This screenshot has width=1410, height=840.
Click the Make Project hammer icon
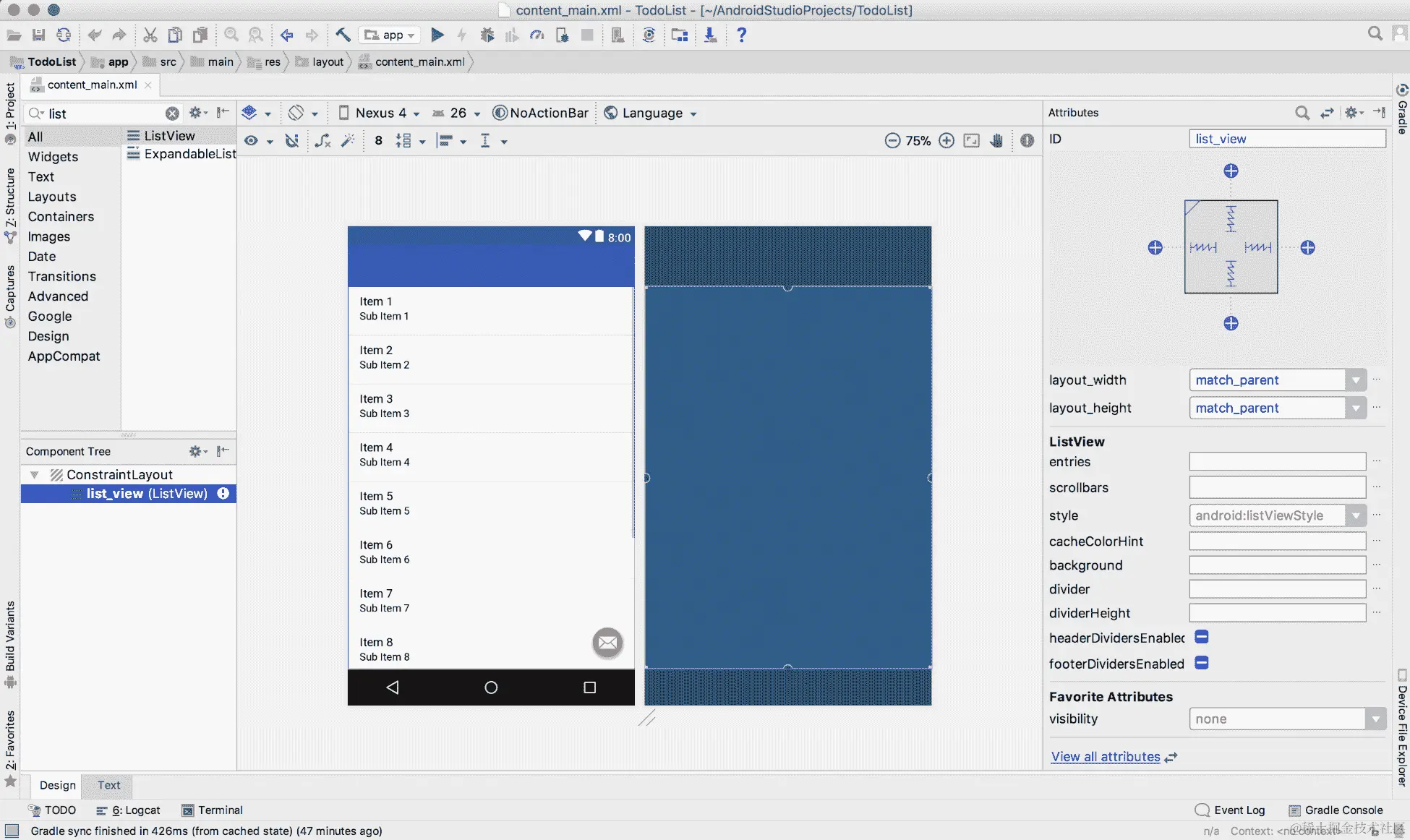[x=343, y=35]
